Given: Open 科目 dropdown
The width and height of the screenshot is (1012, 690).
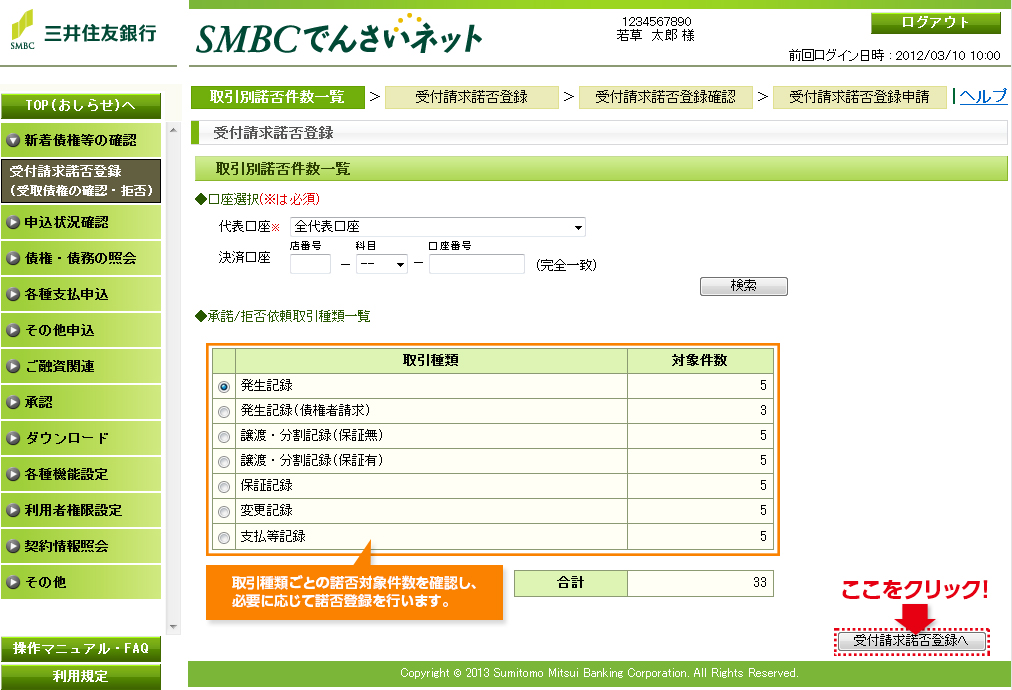Looking at the screenshot, I should tap(381, 264).
